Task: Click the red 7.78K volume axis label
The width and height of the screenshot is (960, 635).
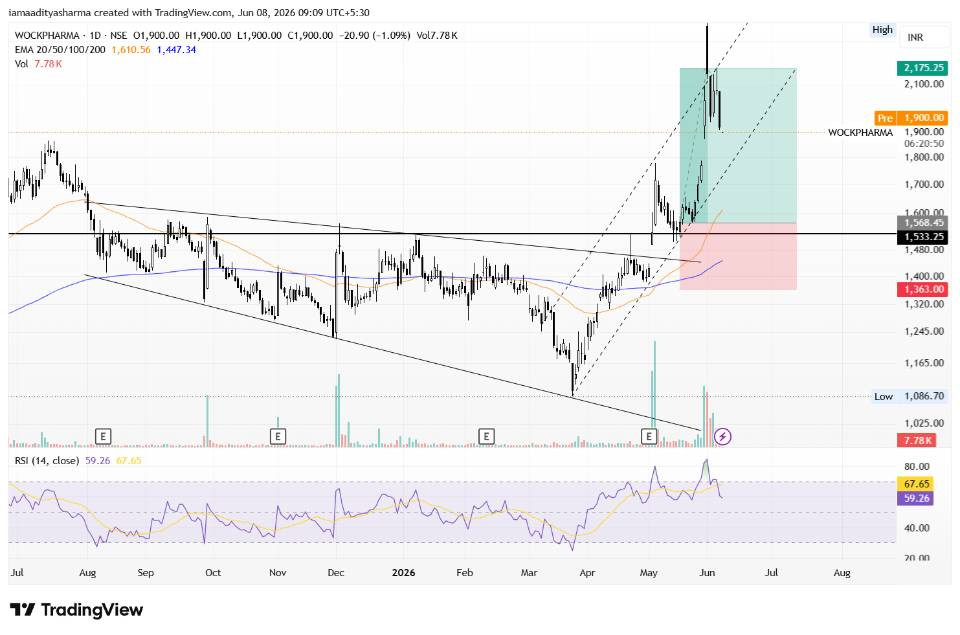Action: point(917,440)
